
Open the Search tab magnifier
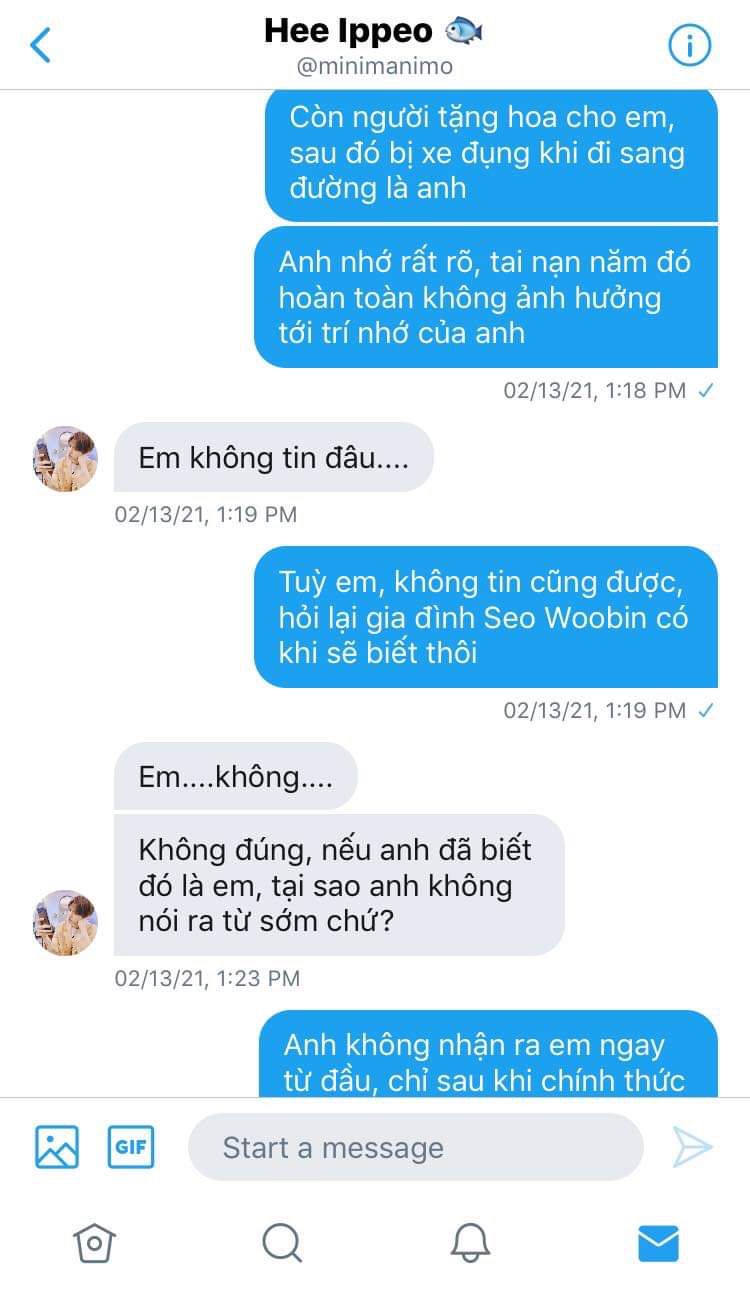282,1243
